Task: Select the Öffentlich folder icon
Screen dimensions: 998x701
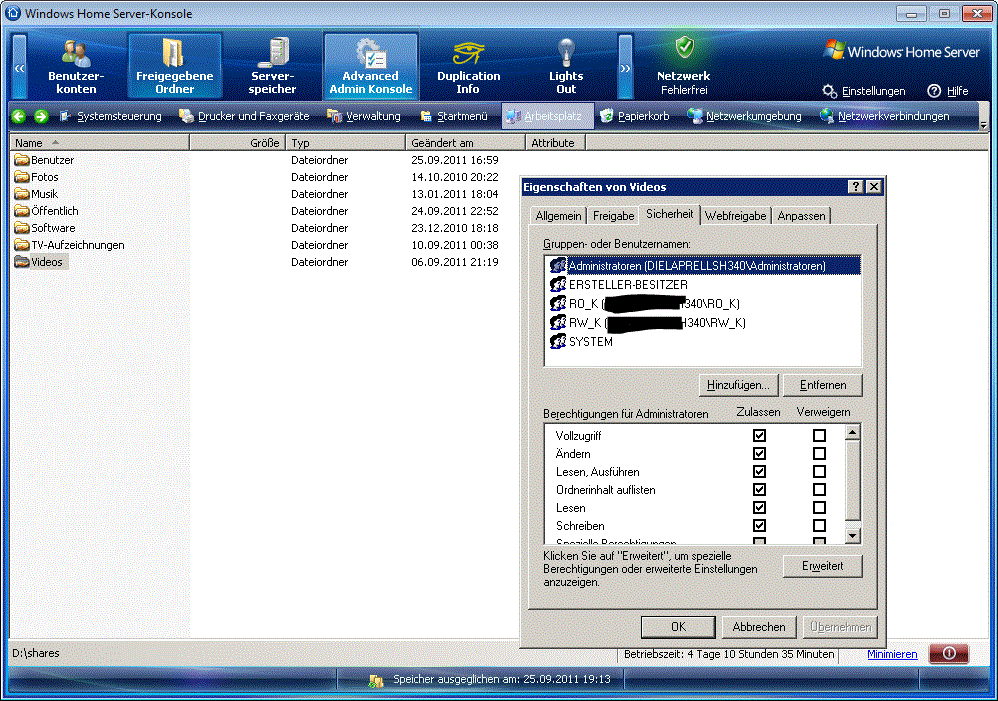Action: click(22, 211)
